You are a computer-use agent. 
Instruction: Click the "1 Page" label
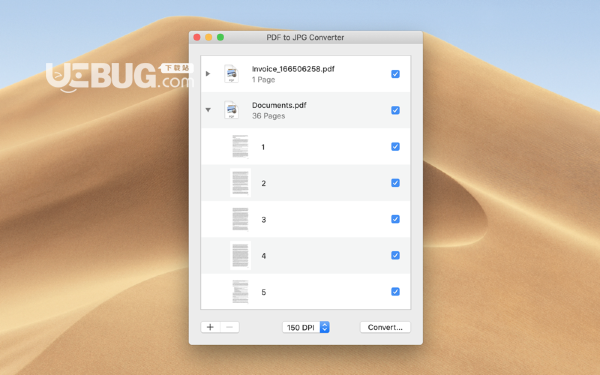coord(263,80)
